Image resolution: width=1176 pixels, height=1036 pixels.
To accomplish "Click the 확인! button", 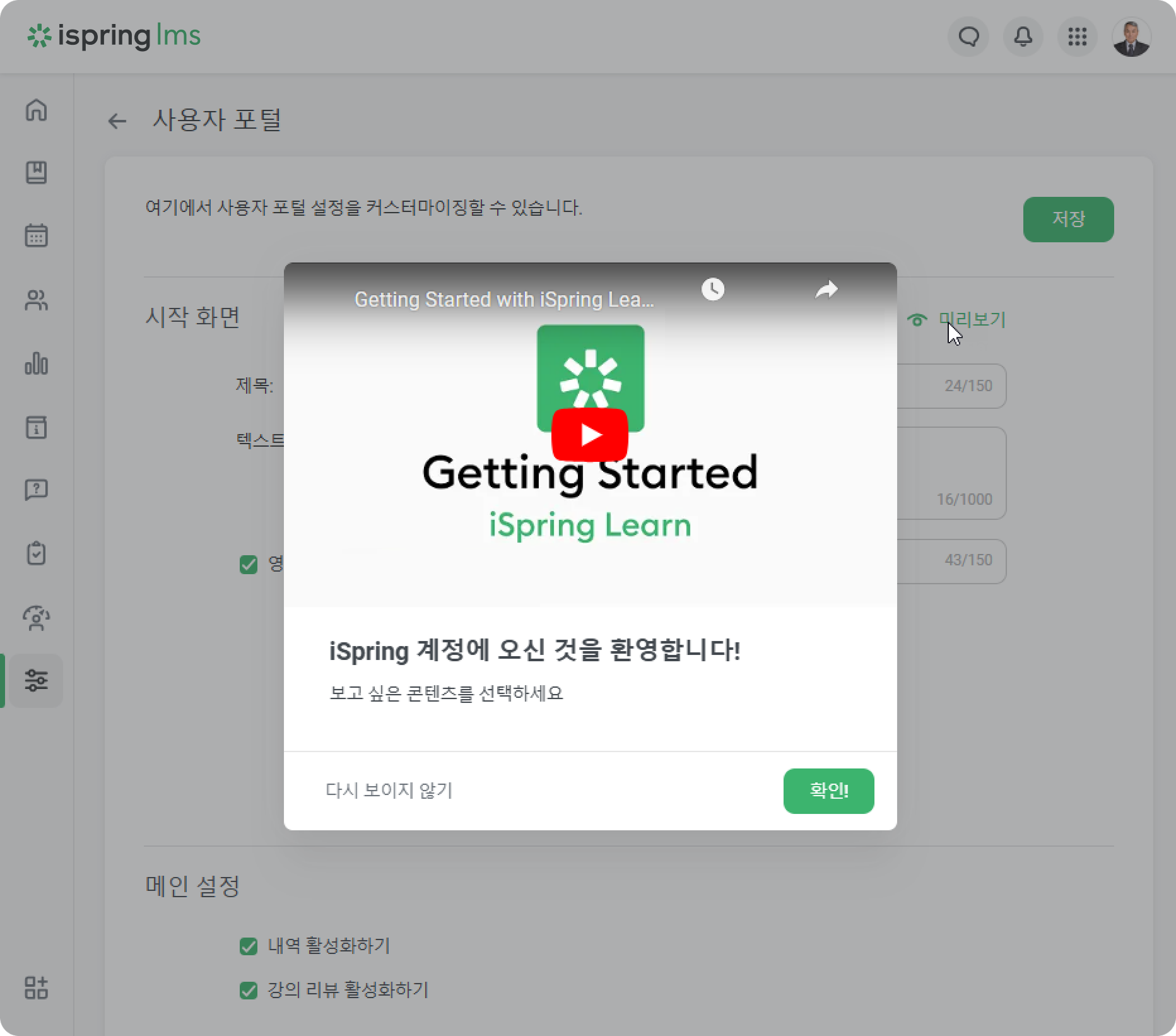I will point(828,791).
